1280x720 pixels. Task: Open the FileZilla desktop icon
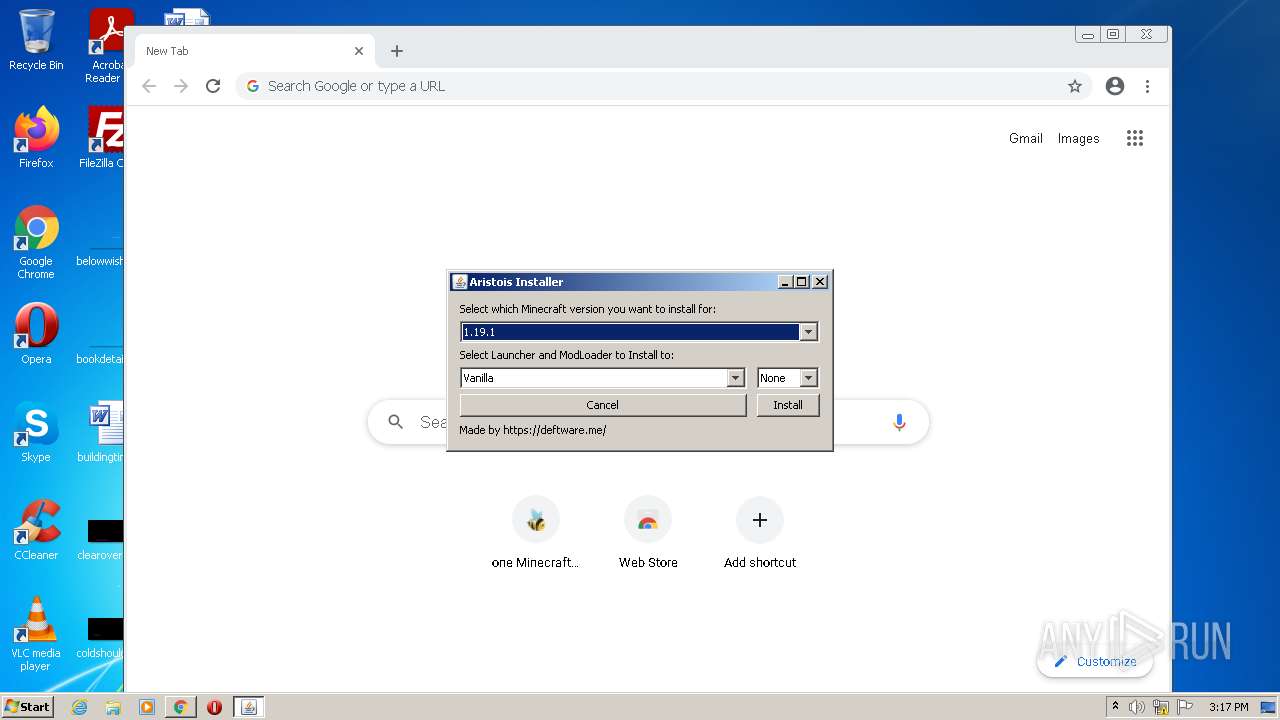pos(103,138)
